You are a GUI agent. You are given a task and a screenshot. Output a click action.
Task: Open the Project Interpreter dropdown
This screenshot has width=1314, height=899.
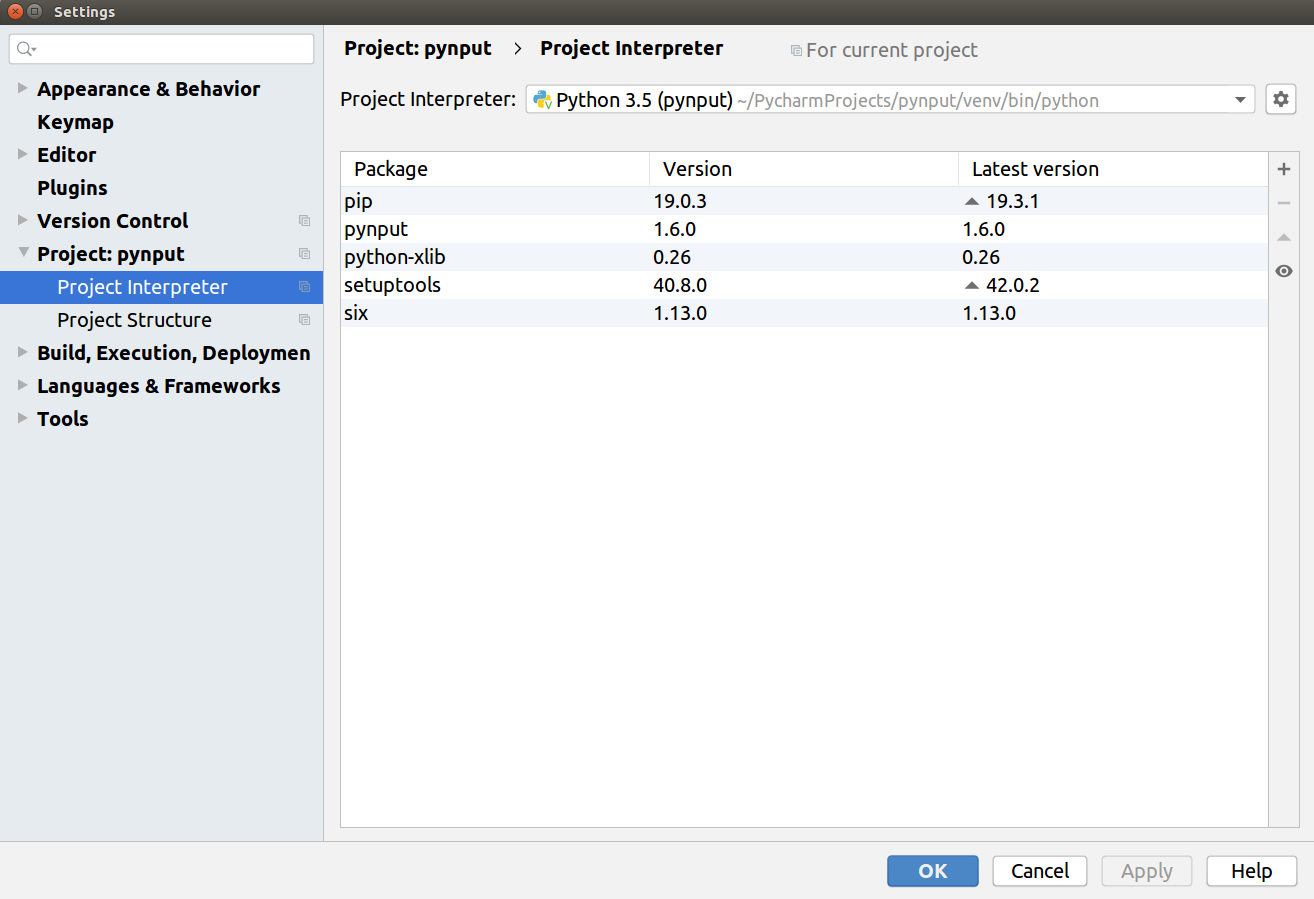point(1240,100)
